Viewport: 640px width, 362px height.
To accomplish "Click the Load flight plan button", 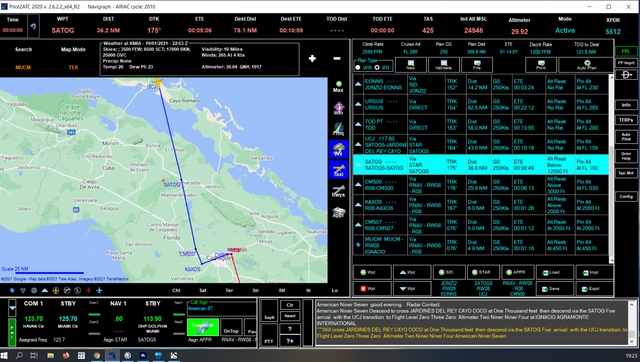I will pos(554,272).
